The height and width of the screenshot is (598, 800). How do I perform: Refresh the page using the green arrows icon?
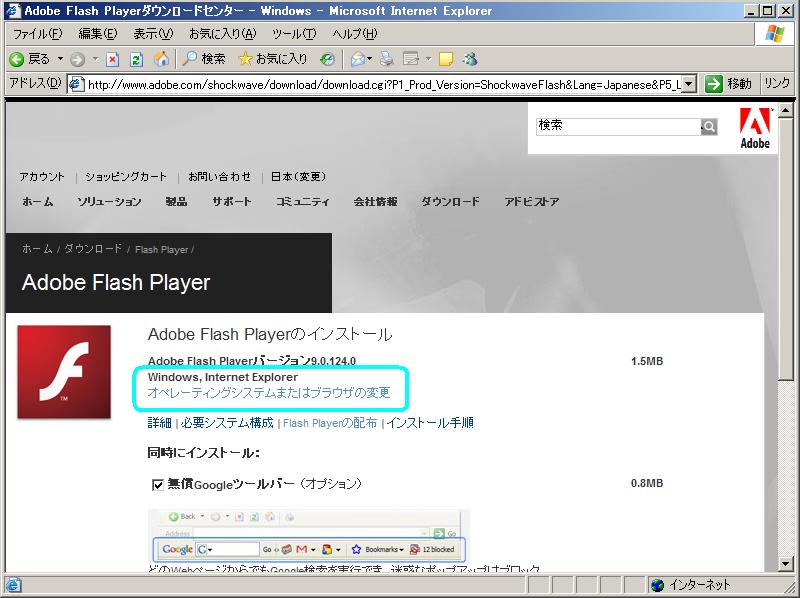136,60
